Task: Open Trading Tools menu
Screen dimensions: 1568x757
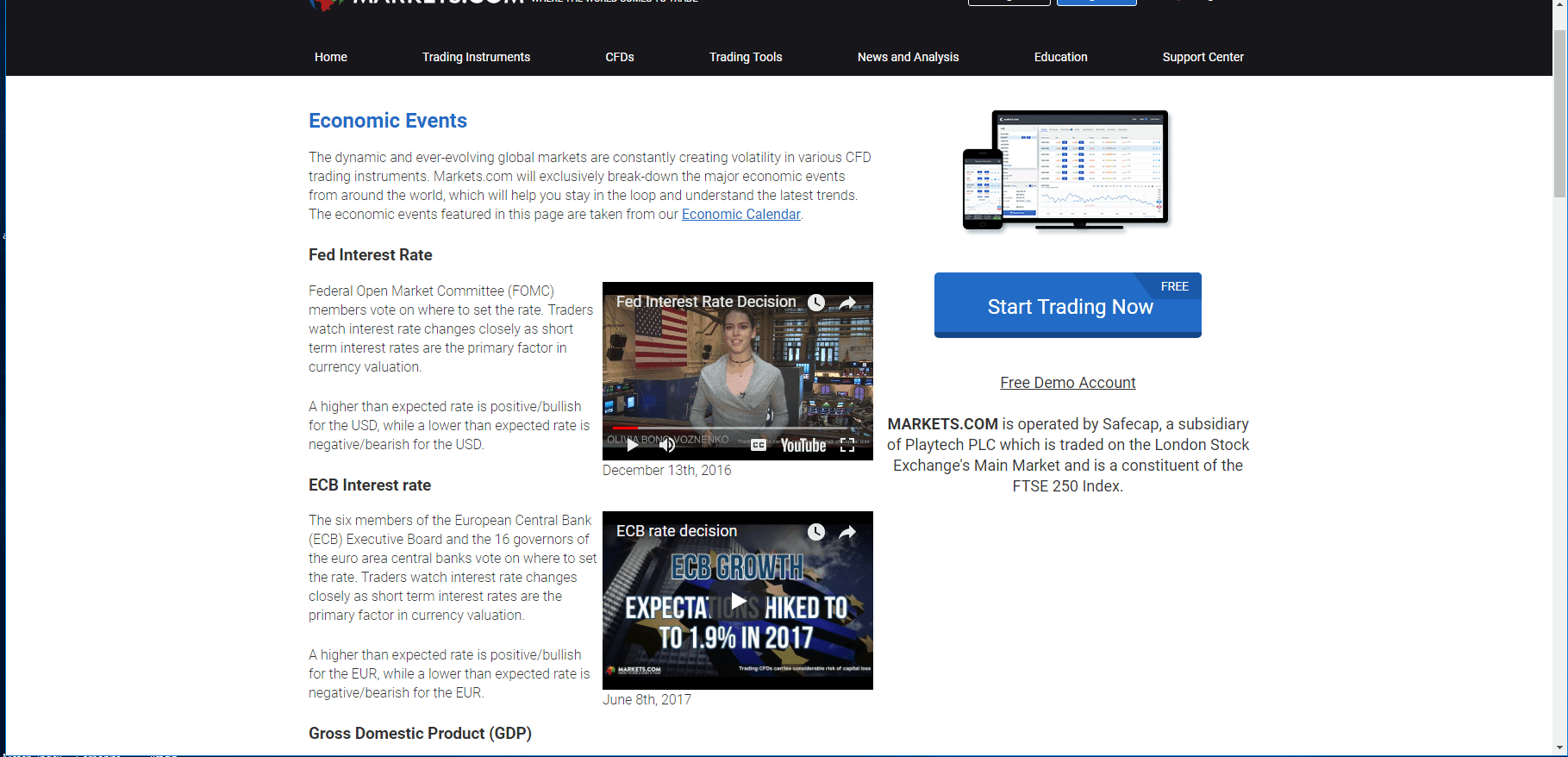Action: [746, 57]
